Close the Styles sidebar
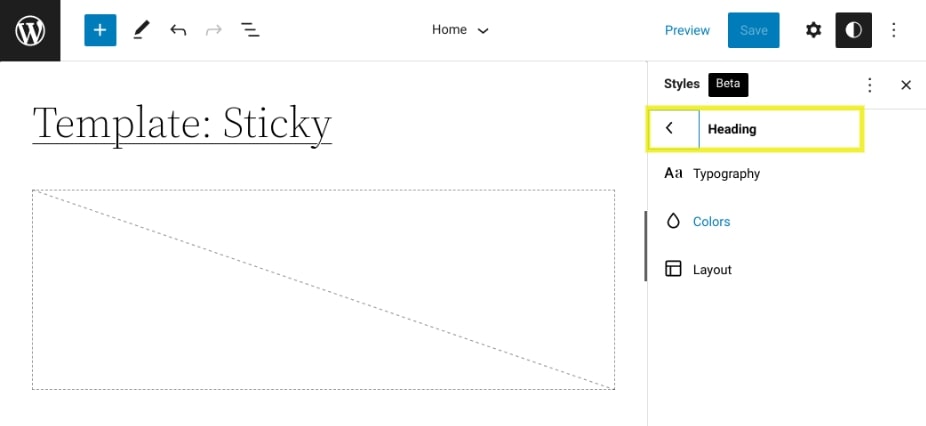This screenshot has width=926, height=426. click(x=906, y=85)
